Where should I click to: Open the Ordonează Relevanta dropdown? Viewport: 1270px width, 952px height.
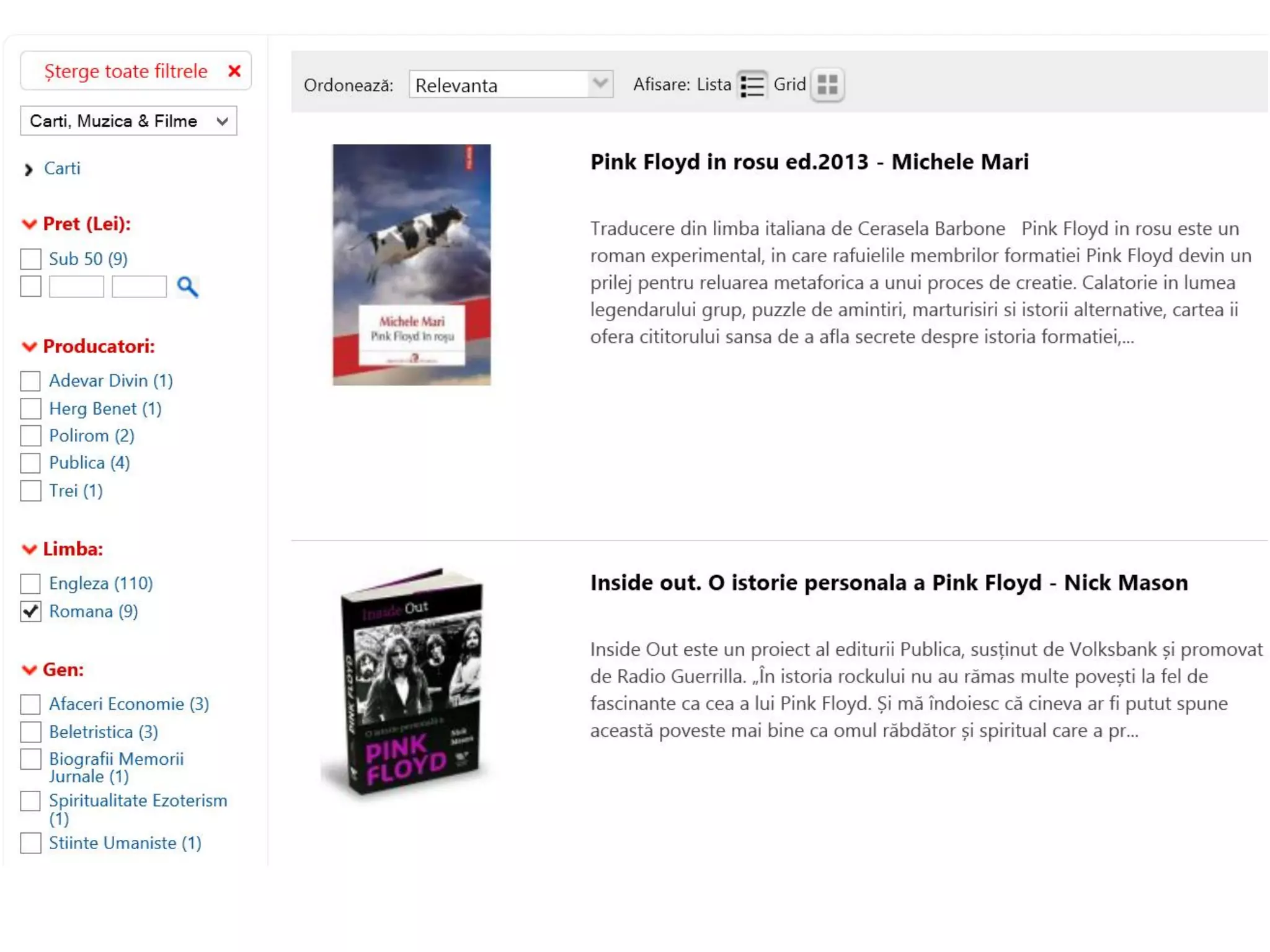click(x=510, y=85)
